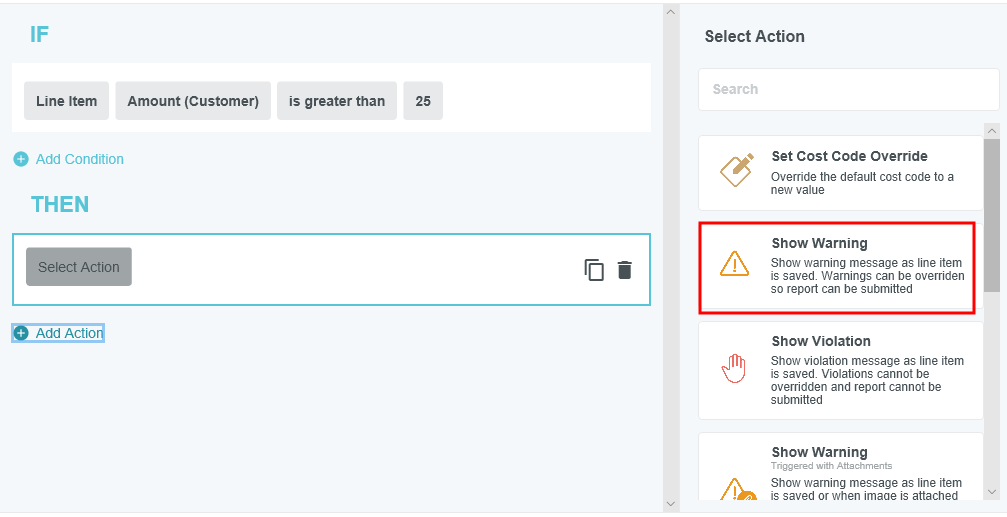
Task: Click the Show Violation hand icon
Action: (x=734, y=368)
